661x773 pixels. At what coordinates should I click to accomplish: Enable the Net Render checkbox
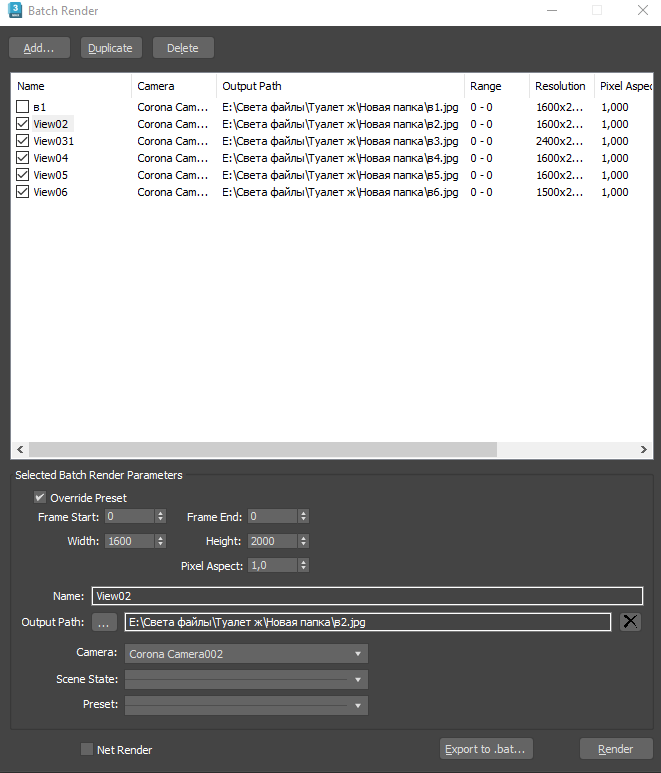click(87, 749)
